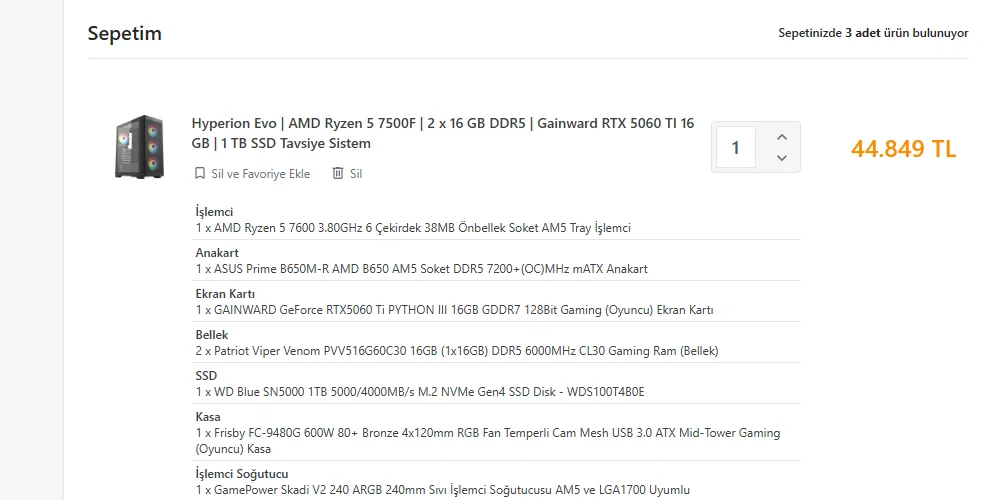
Task: Click the quantity input field showing 1
Action: coord(736,147)
